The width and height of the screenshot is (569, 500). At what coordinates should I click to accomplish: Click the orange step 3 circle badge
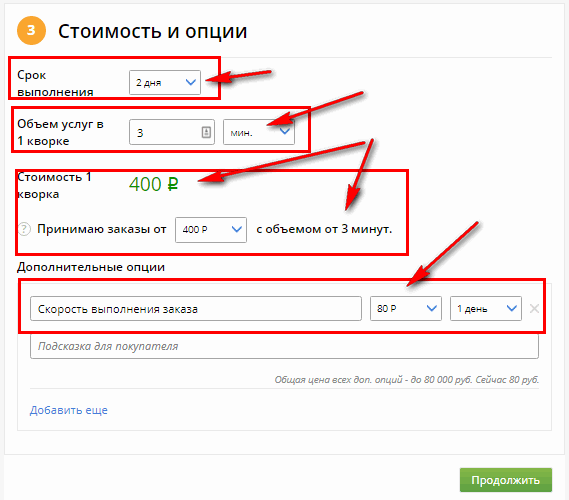(31, 30)
